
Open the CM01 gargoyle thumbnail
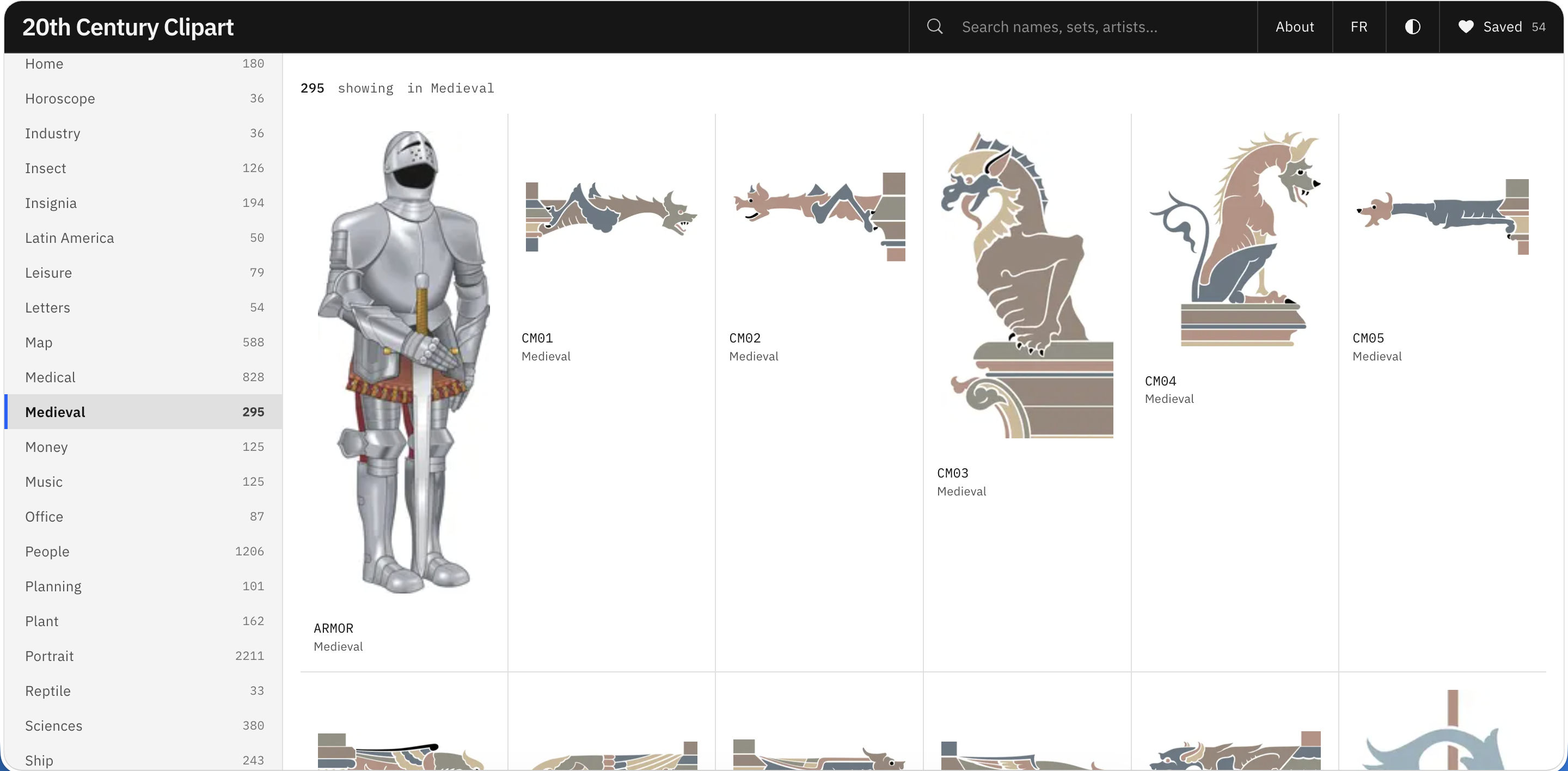pos(611,216)
